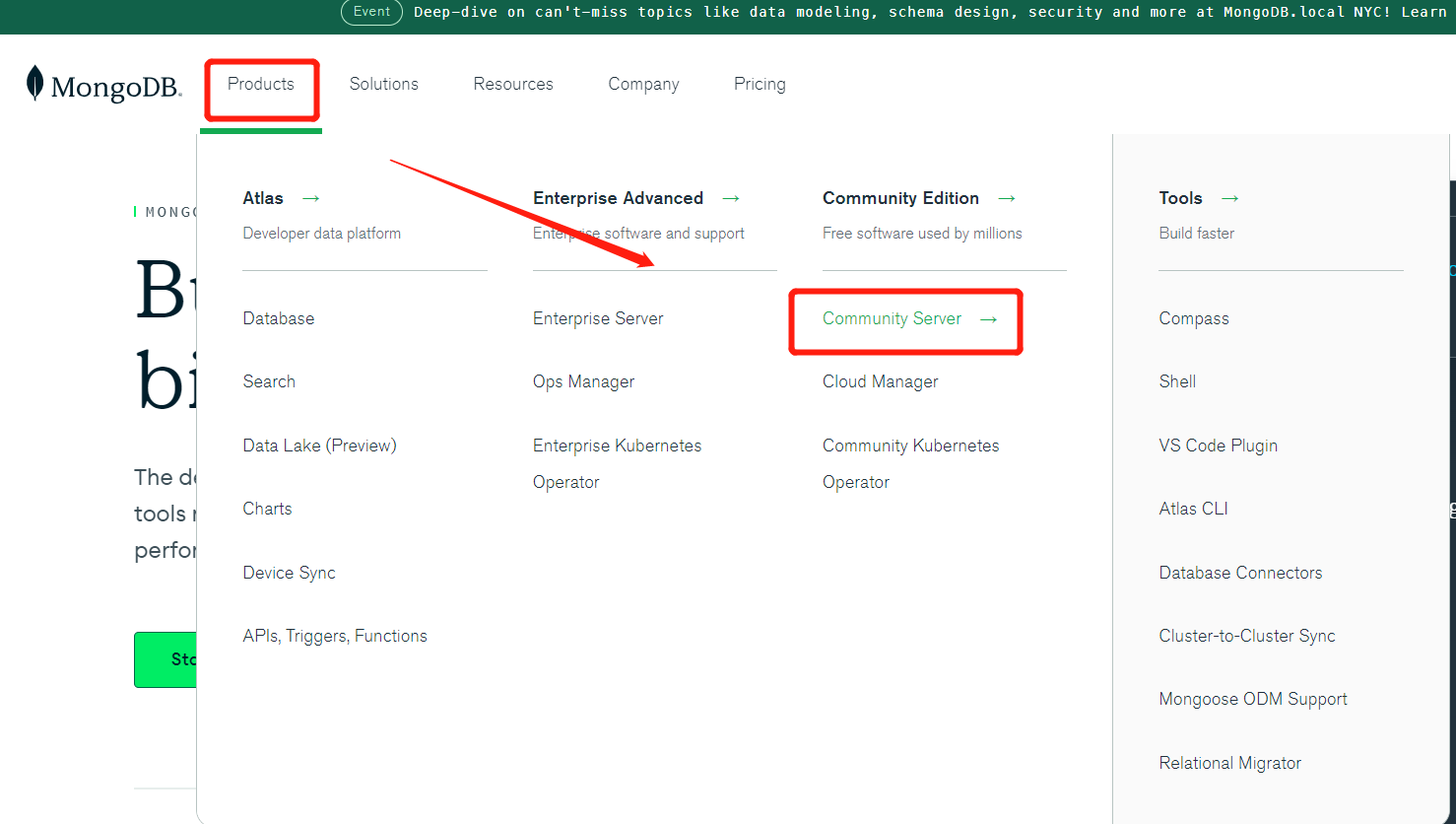
Task: Click the arrow next to Community Edition
Action: point(1007,198)
